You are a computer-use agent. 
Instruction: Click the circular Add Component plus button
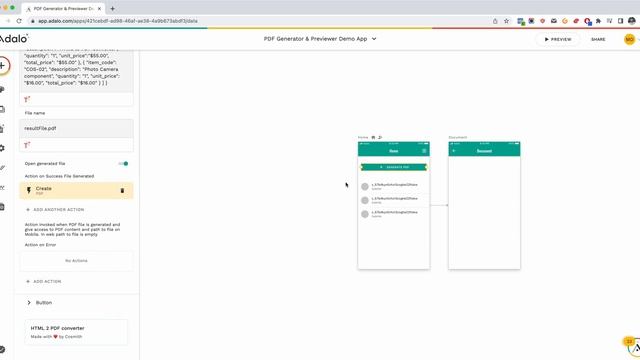(2, 65)
